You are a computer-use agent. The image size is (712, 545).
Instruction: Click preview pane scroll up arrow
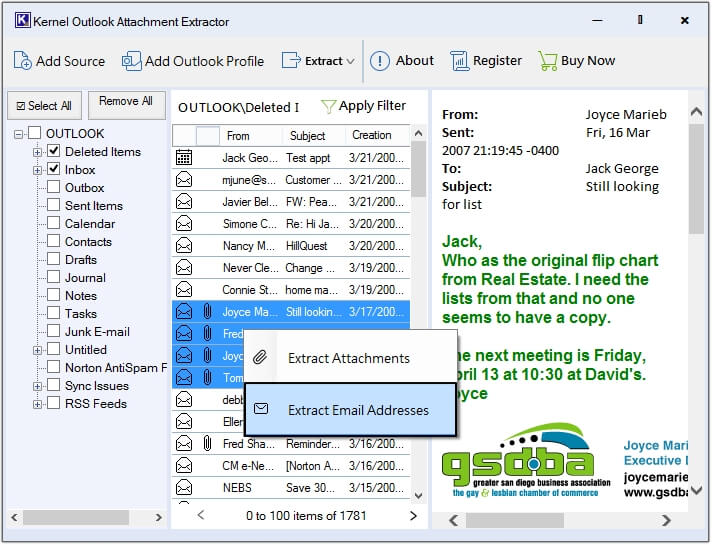tap(696, 111)
